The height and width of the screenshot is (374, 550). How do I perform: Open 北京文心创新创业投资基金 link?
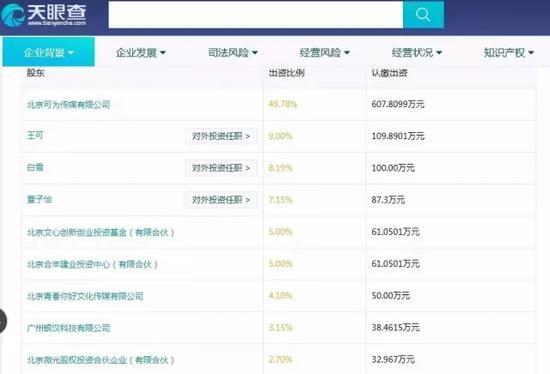[x=100, y=232]
